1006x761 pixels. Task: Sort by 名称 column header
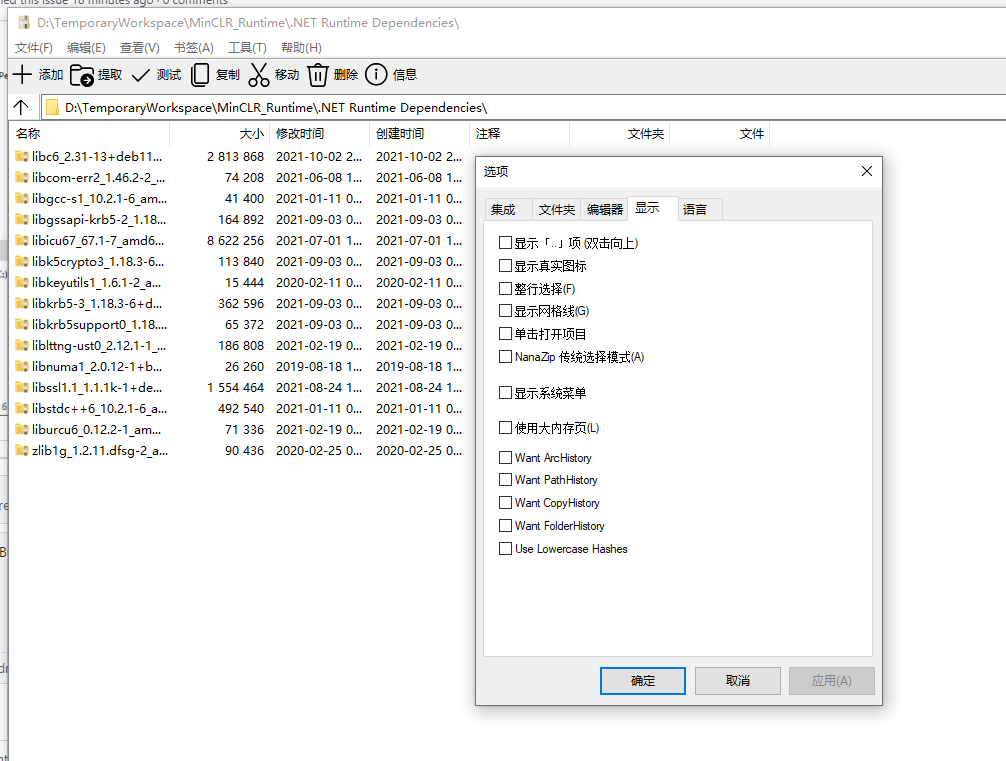pyautogui.click(x=90, y=133)
